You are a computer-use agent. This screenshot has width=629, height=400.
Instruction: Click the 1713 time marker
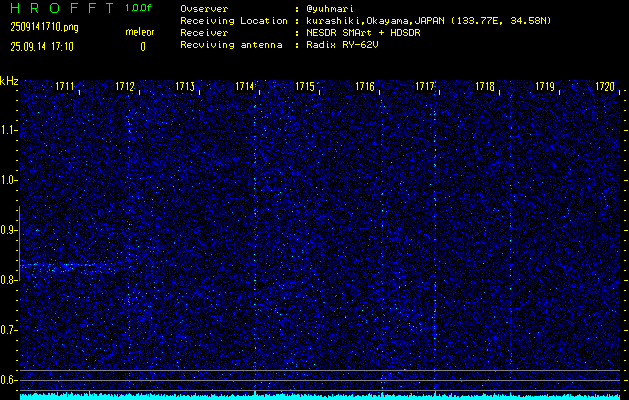point(185,86)
